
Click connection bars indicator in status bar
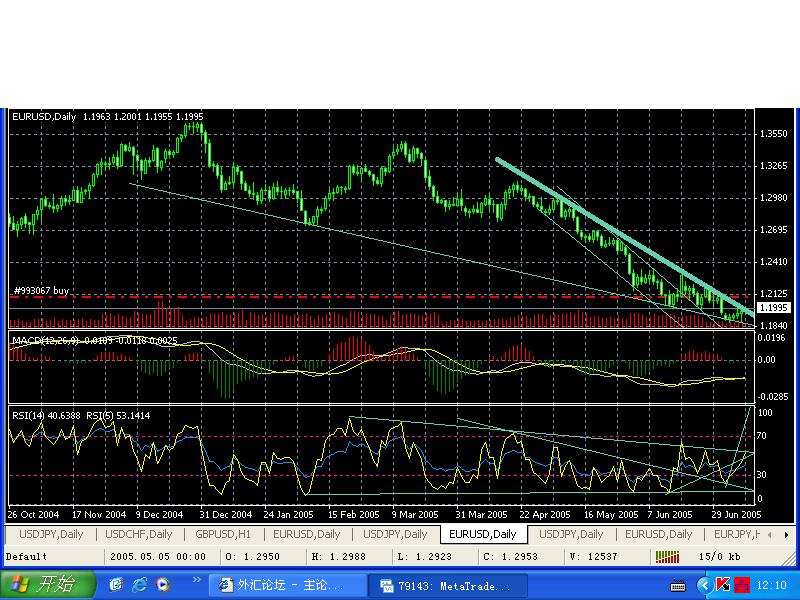pos(667,557)
